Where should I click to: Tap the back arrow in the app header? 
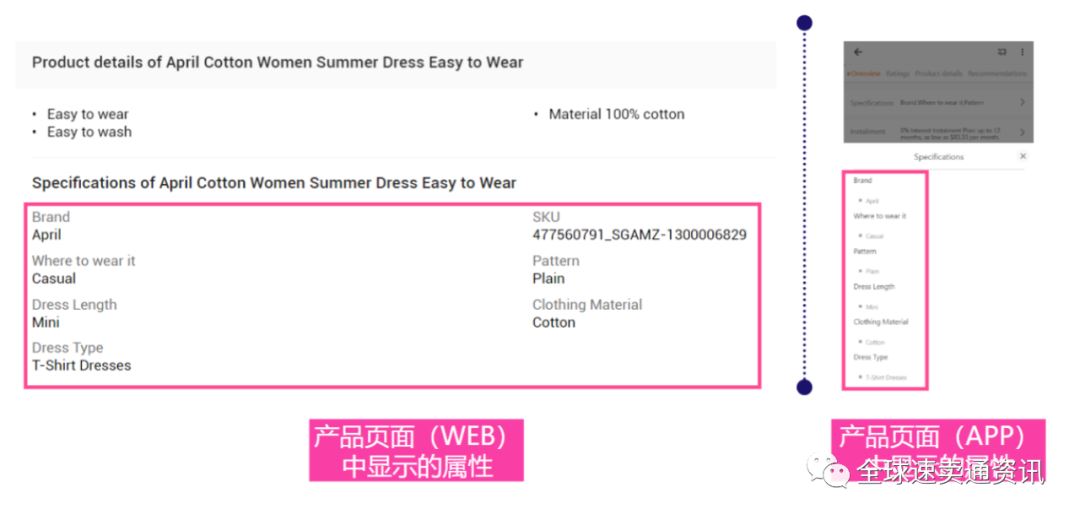(858, 52)
